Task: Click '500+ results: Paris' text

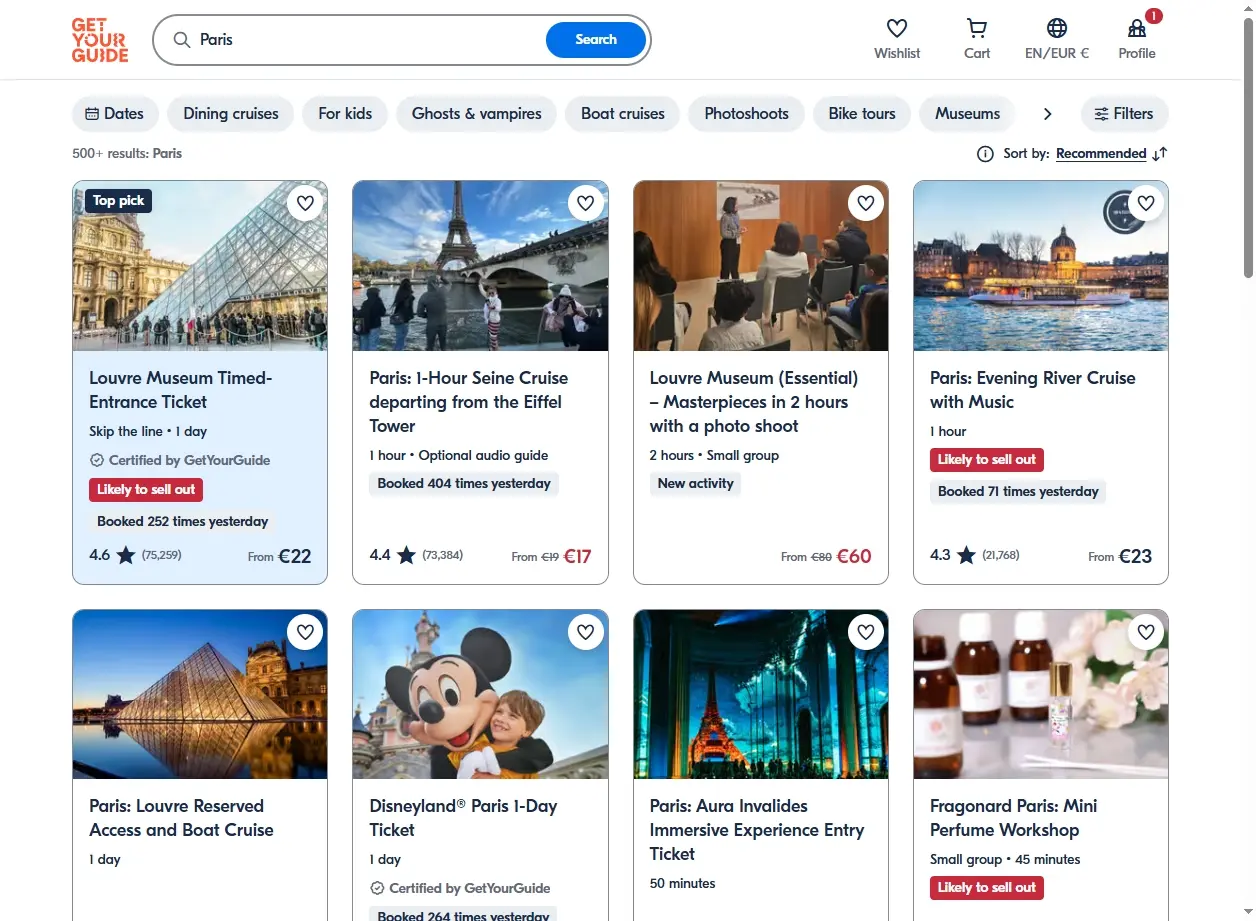Action: click(127, 154)
